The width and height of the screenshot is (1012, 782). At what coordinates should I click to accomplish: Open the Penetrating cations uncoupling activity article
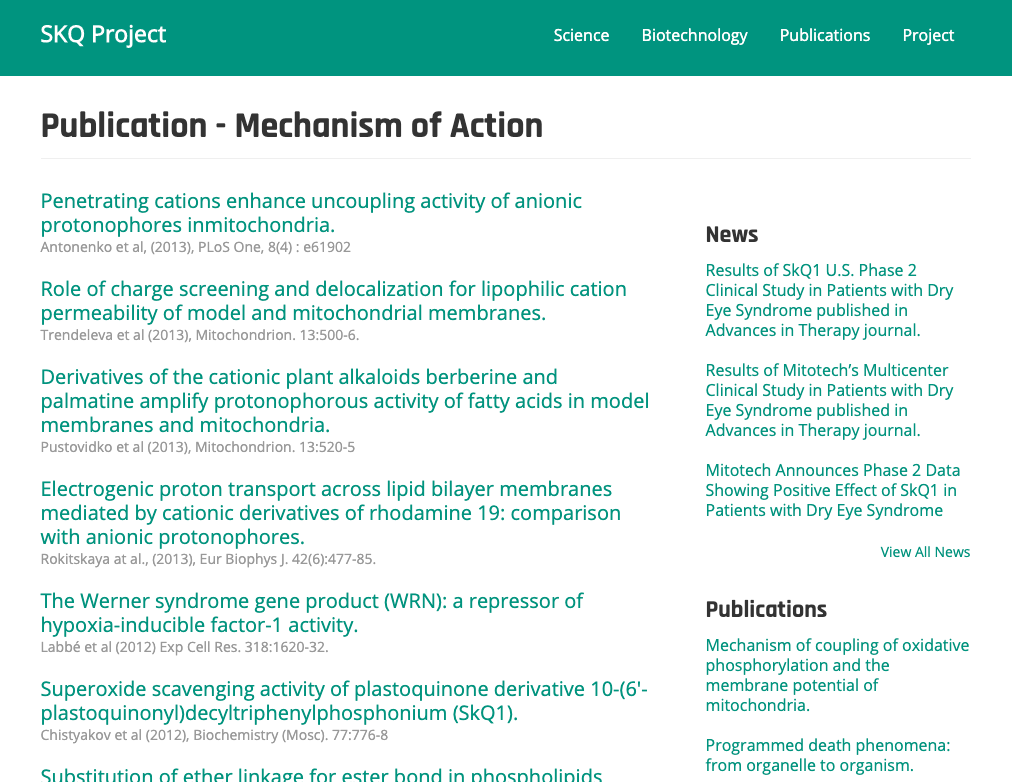pos(311,213)
